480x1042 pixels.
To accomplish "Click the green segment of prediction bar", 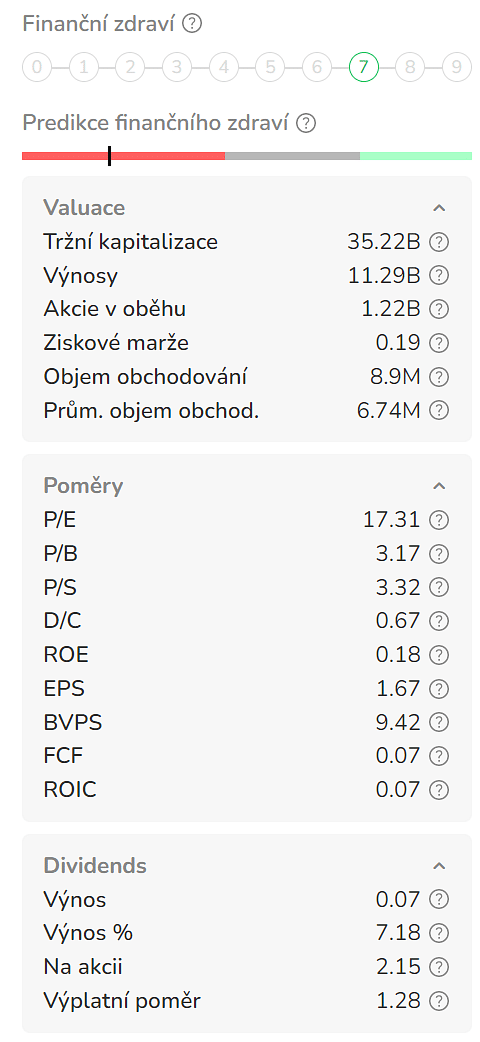I will [x=416, y=156].
